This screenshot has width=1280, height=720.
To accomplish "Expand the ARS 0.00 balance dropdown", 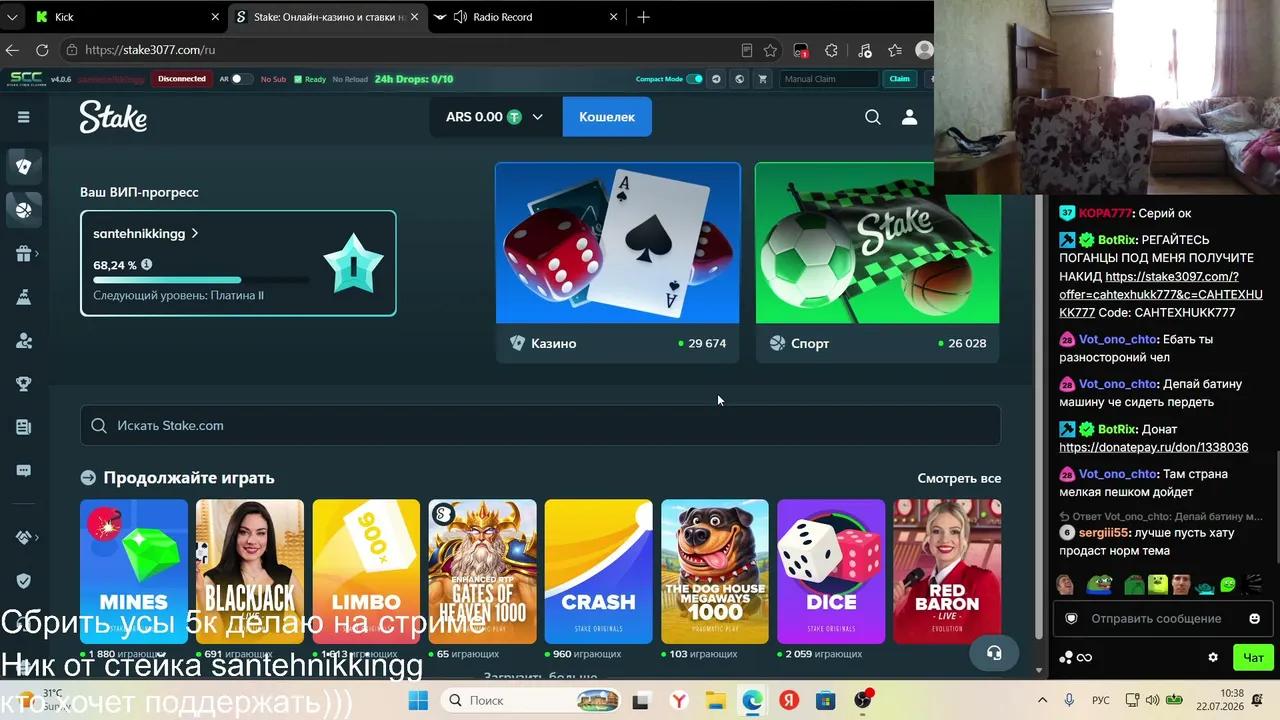I will [x=495, y=117].
